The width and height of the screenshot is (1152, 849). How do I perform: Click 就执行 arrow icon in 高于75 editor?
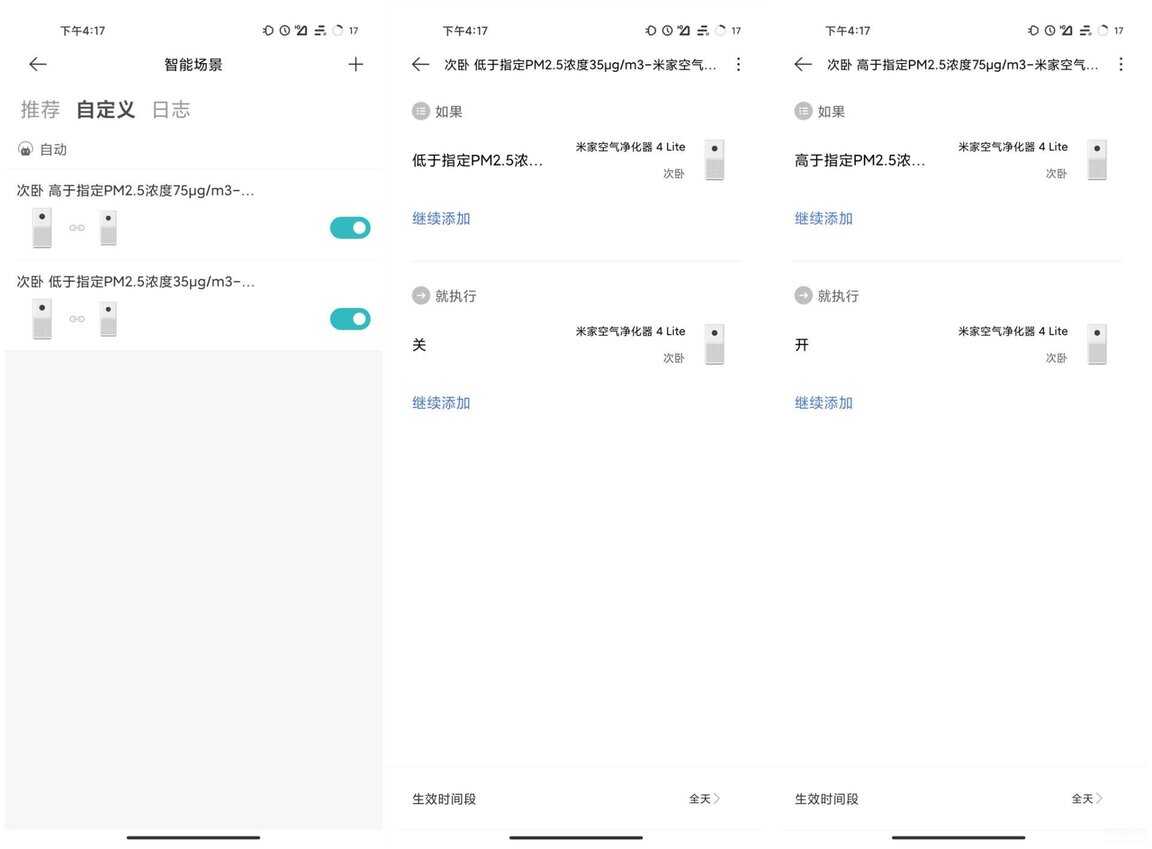tap(803, 295)
